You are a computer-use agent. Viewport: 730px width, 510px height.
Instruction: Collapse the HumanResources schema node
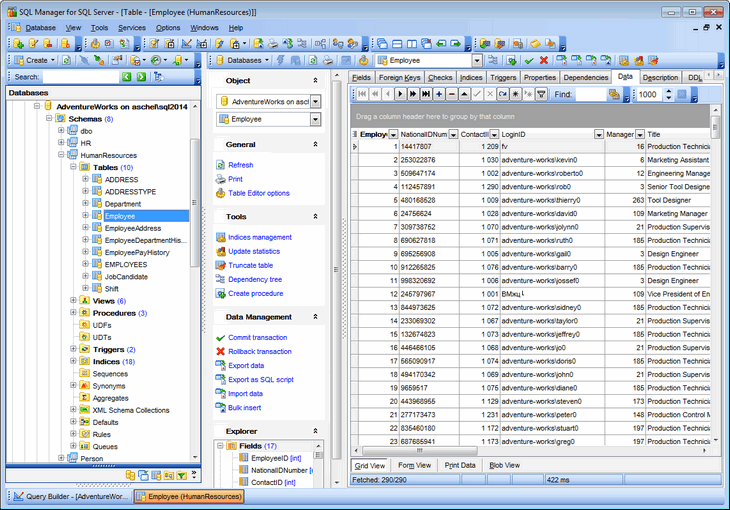(x=61, y=155)
